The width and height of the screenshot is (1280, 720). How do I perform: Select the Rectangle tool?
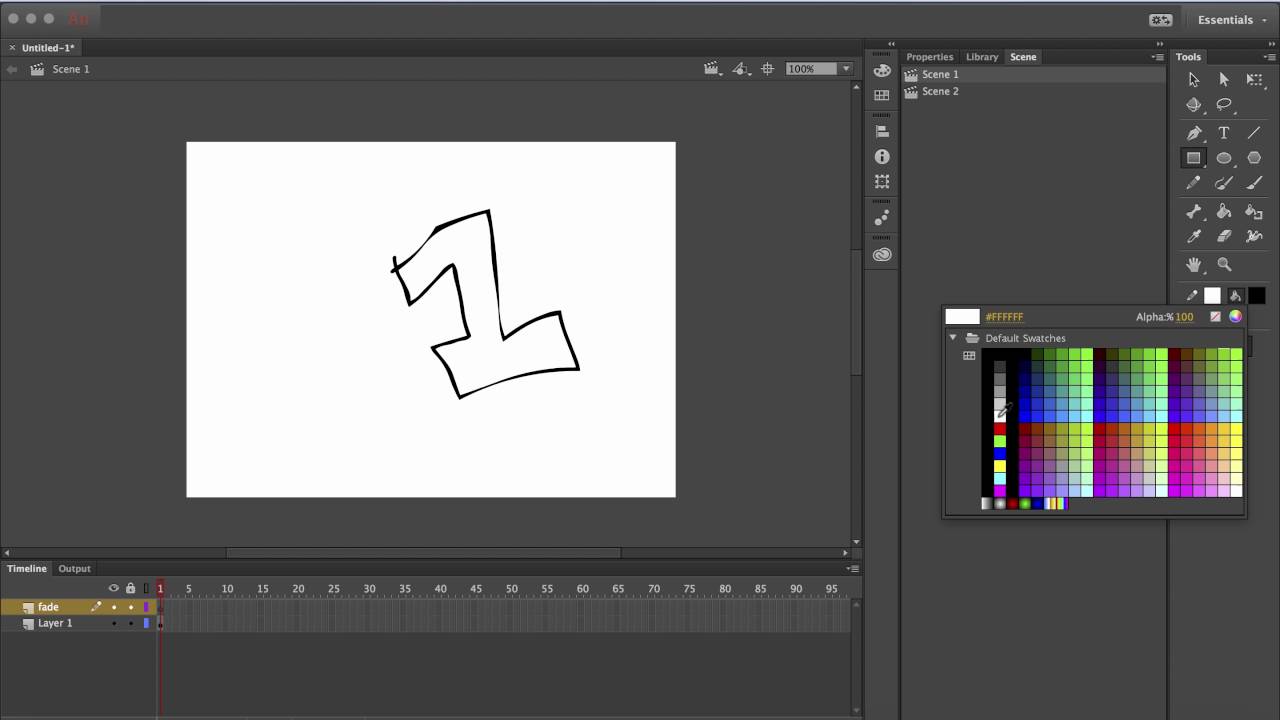click(x=1194, y=158)
